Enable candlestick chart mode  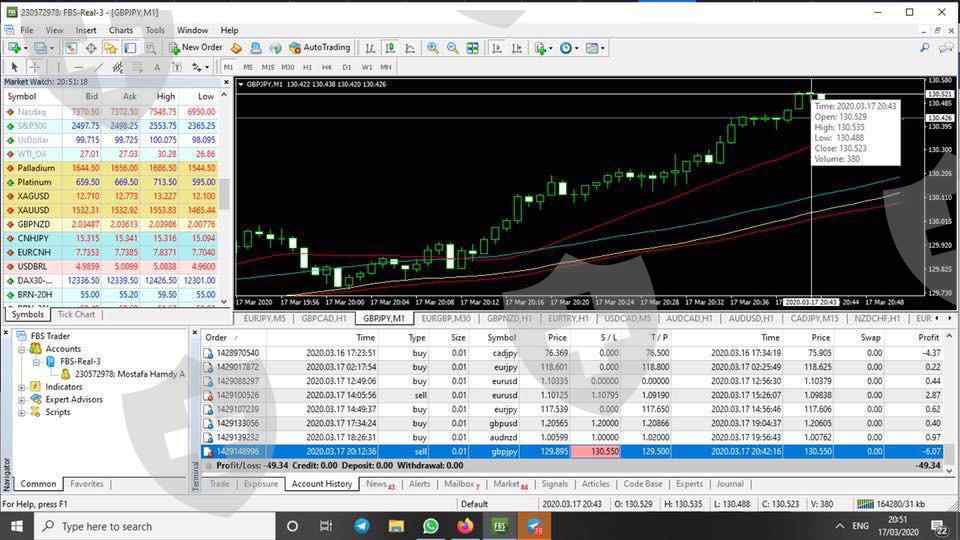(x=389, y=48)
